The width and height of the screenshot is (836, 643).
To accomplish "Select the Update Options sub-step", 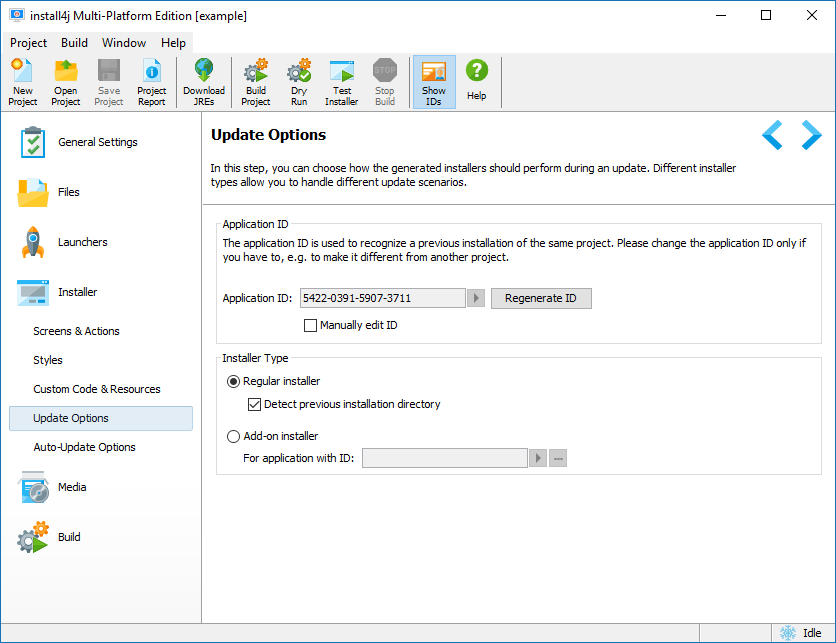I will tap(101, 419).
